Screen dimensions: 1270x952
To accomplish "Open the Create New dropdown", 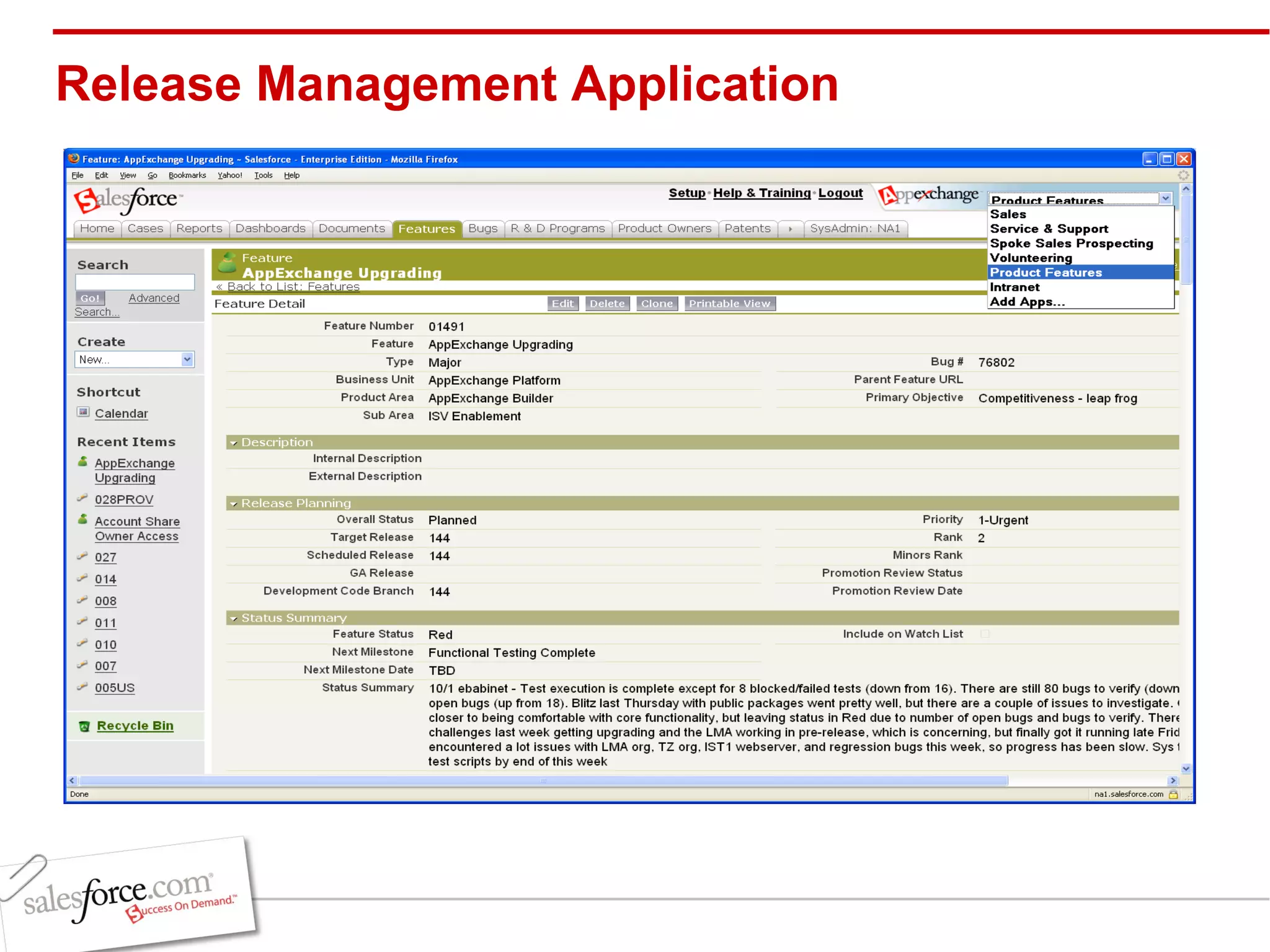I will (135, 359).
